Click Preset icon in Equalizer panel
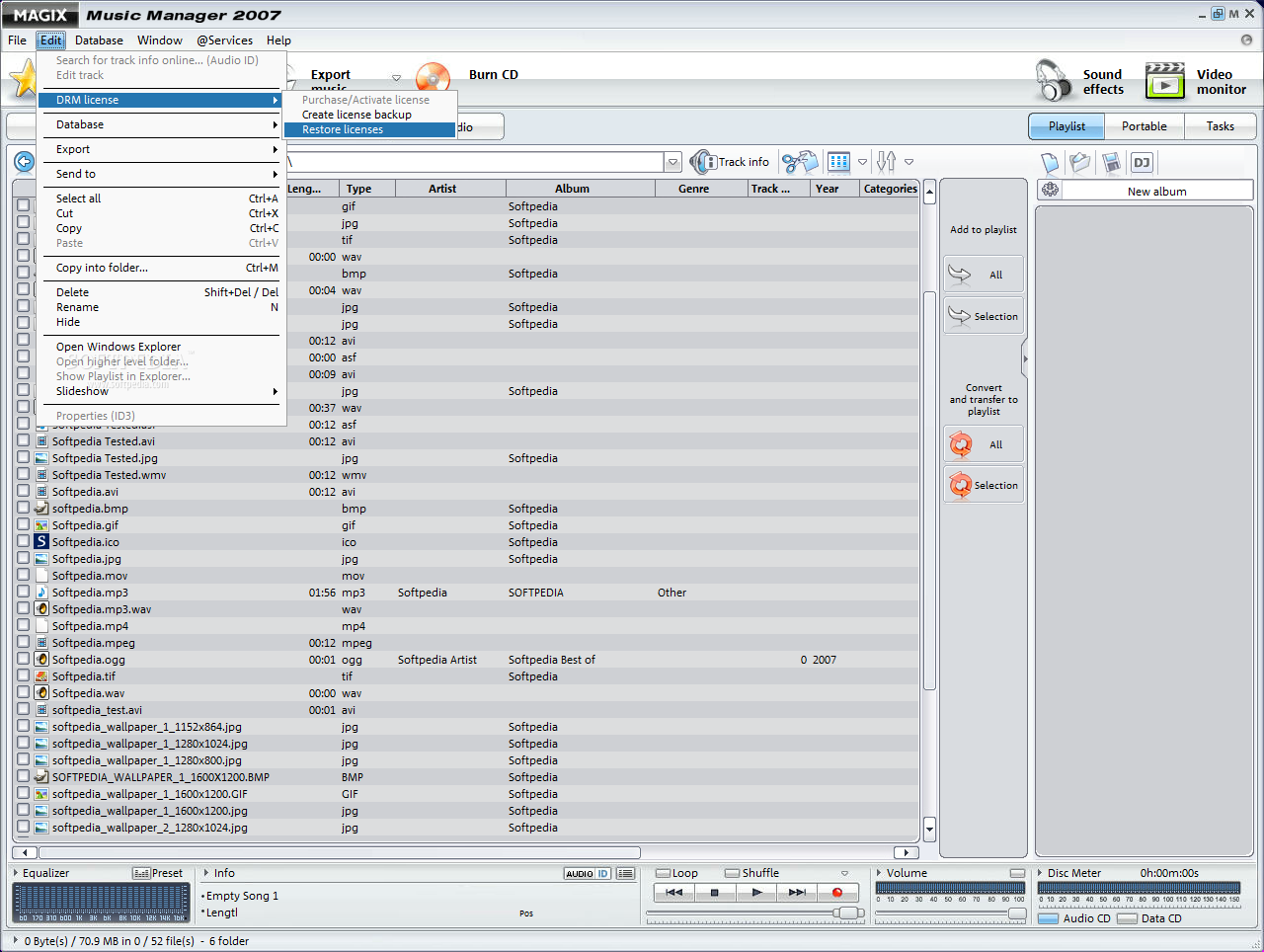 tap(141, 874)
